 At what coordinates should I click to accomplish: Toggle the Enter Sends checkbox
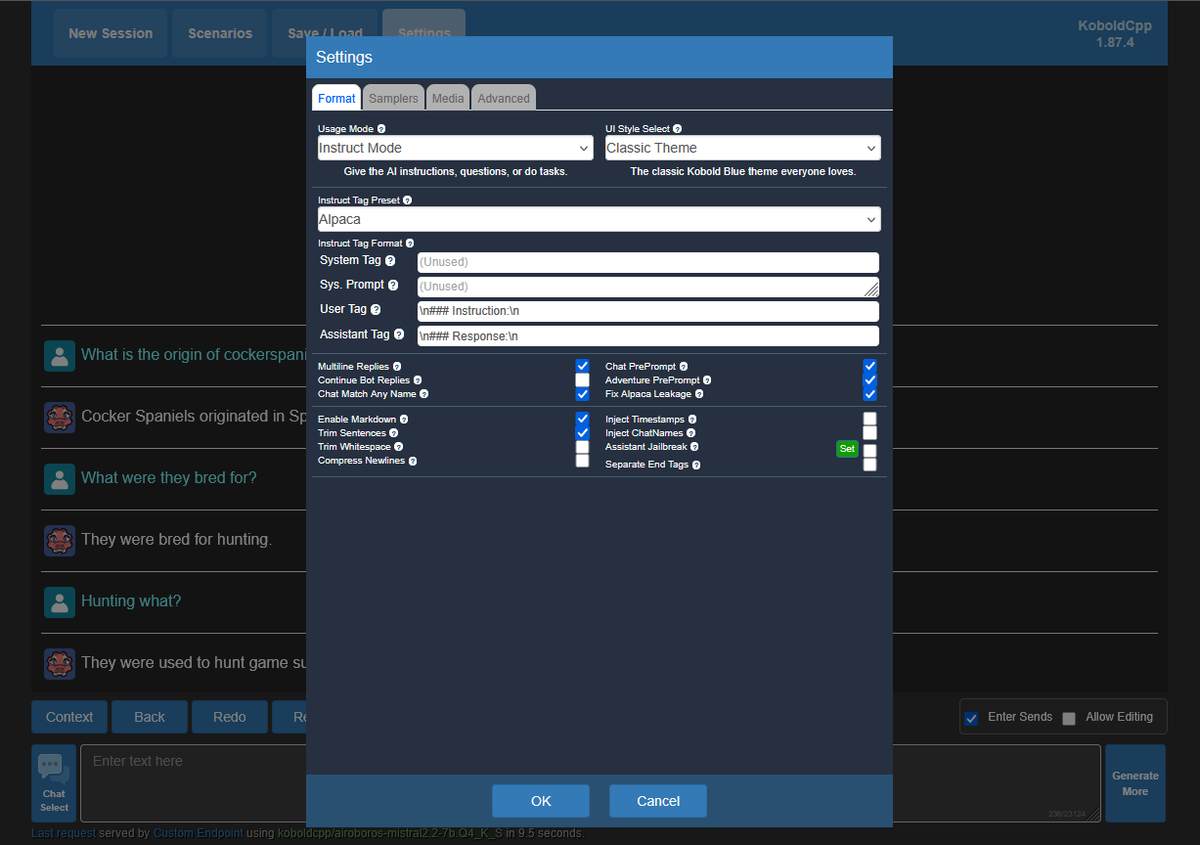point(971,718)
